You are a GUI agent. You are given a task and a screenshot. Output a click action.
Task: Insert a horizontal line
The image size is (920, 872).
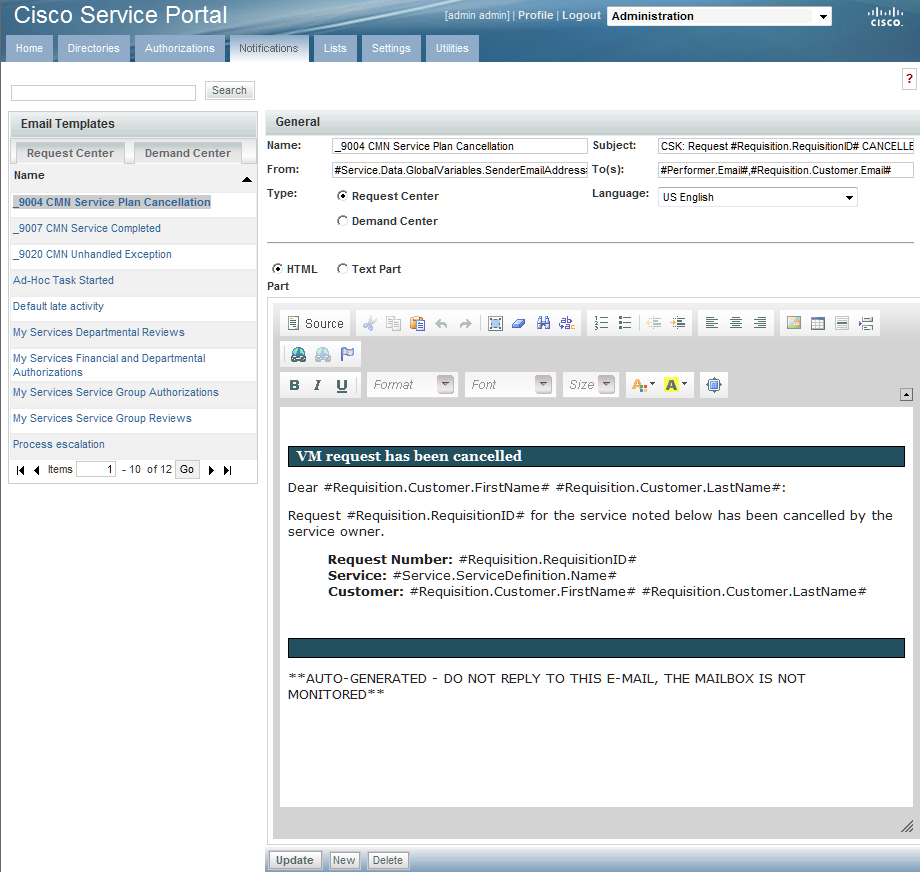(842, 323)
